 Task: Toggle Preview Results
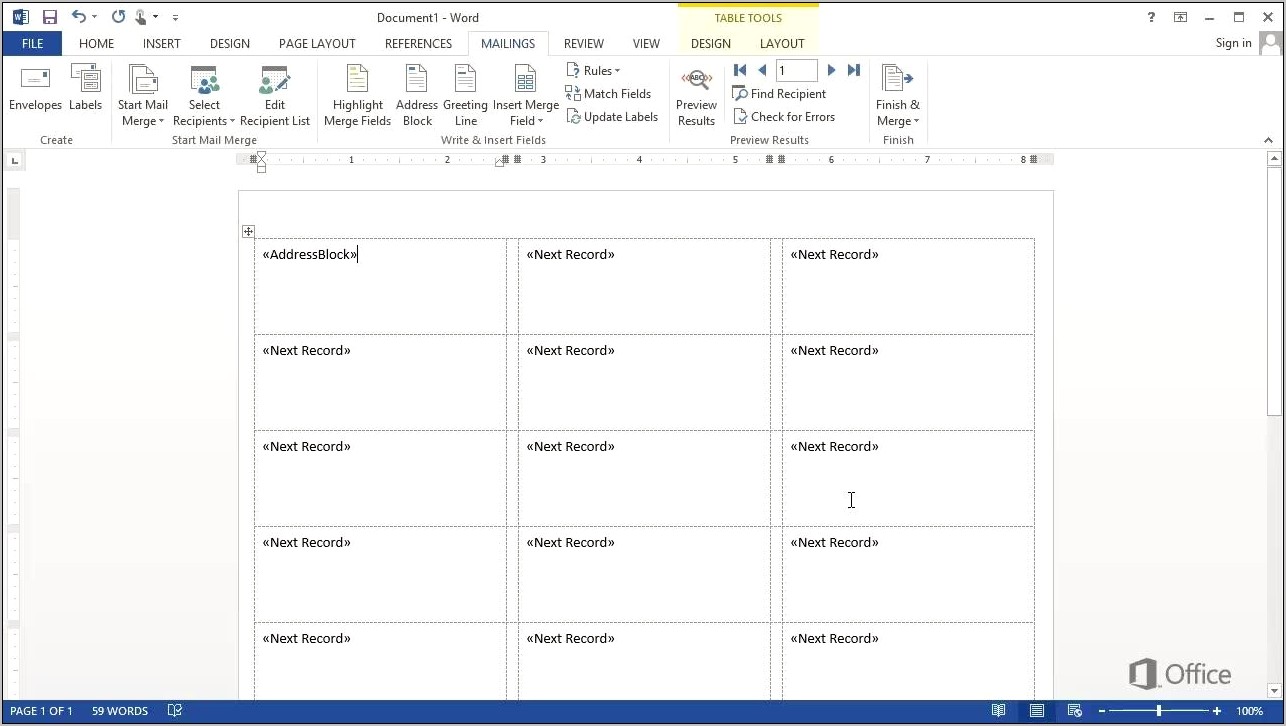click(696, 96)
